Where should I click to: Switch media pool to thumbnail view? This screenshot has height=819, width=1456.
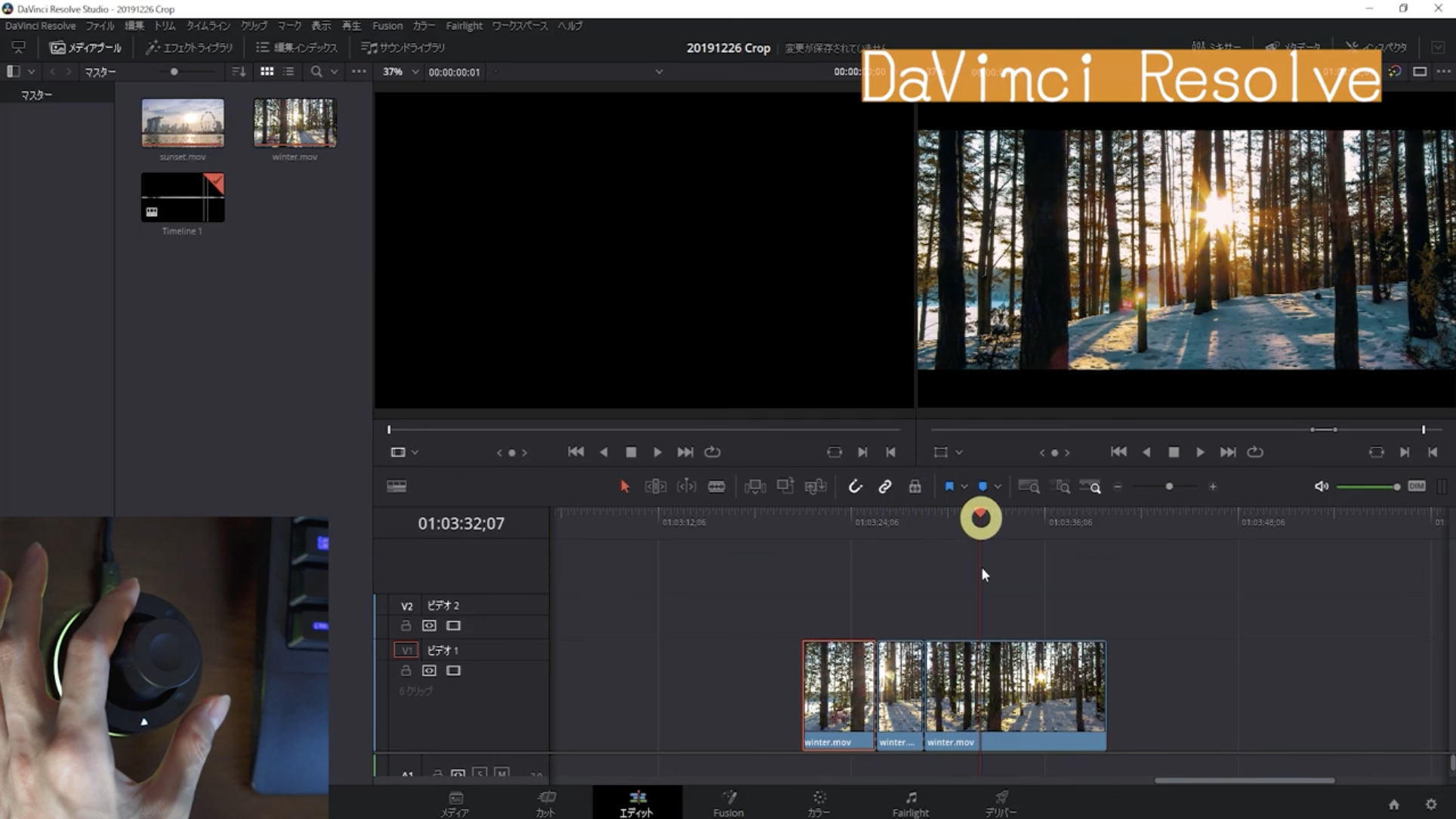coord(267,72)
